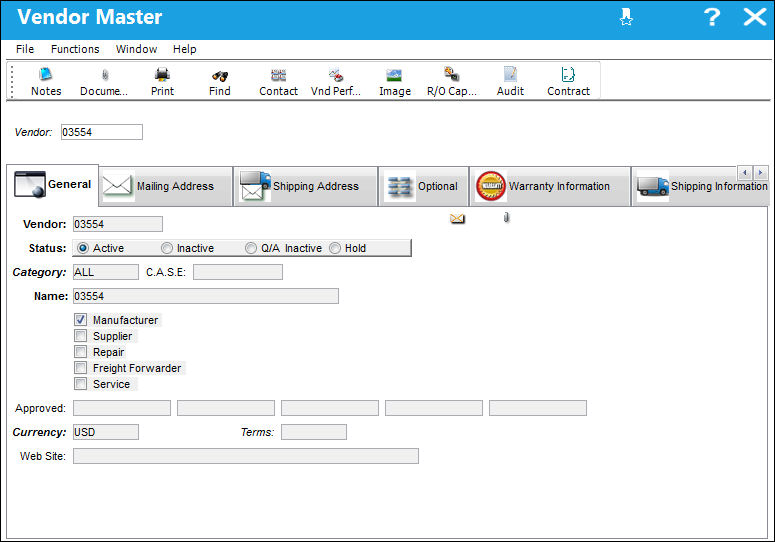Close the Vendor Master window
This screenshot has height=542, width=775.
(755, 17)
